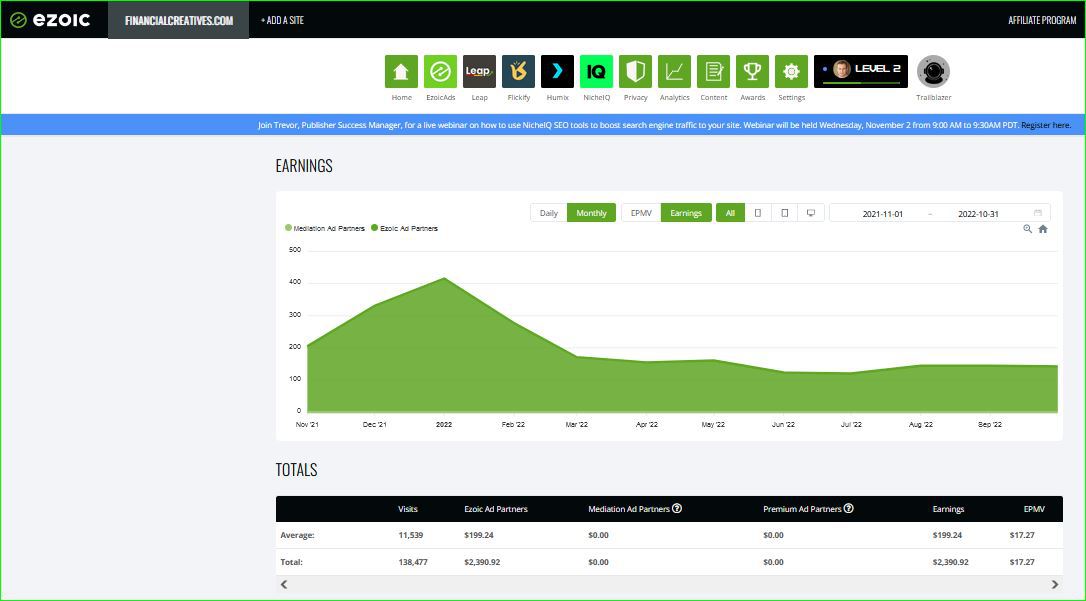Viewport: 1086px width, 601px height.
Task: Click the Register here webinar link
Action: click(1046, 125)
